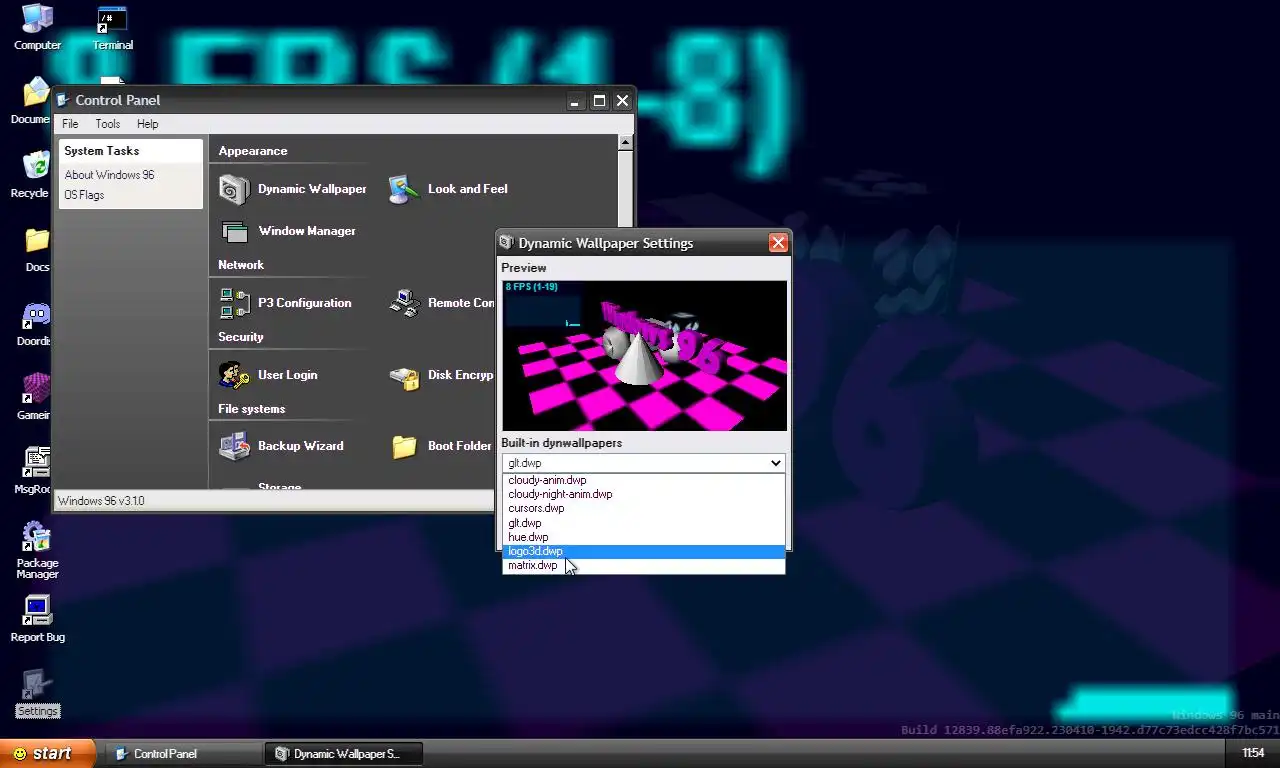Click the wallpaper preview image

(x=644, y=355)
